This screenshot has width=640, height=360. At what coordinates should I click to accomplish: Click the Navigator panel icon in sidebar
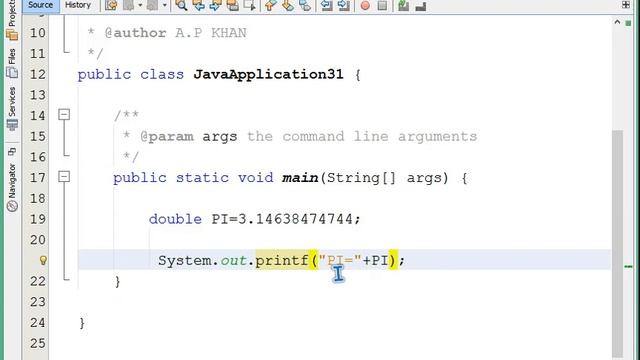coord(12,206)
